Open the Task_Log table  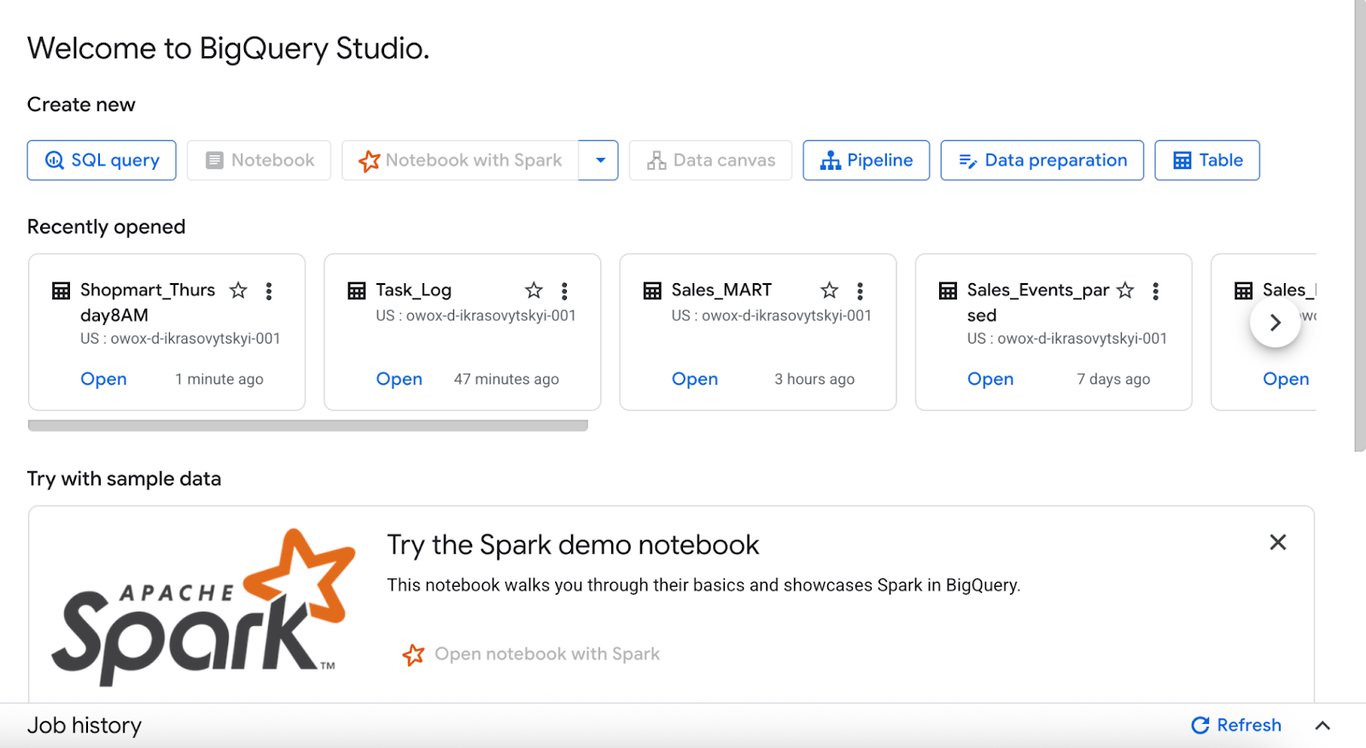[x=399, y=379]
